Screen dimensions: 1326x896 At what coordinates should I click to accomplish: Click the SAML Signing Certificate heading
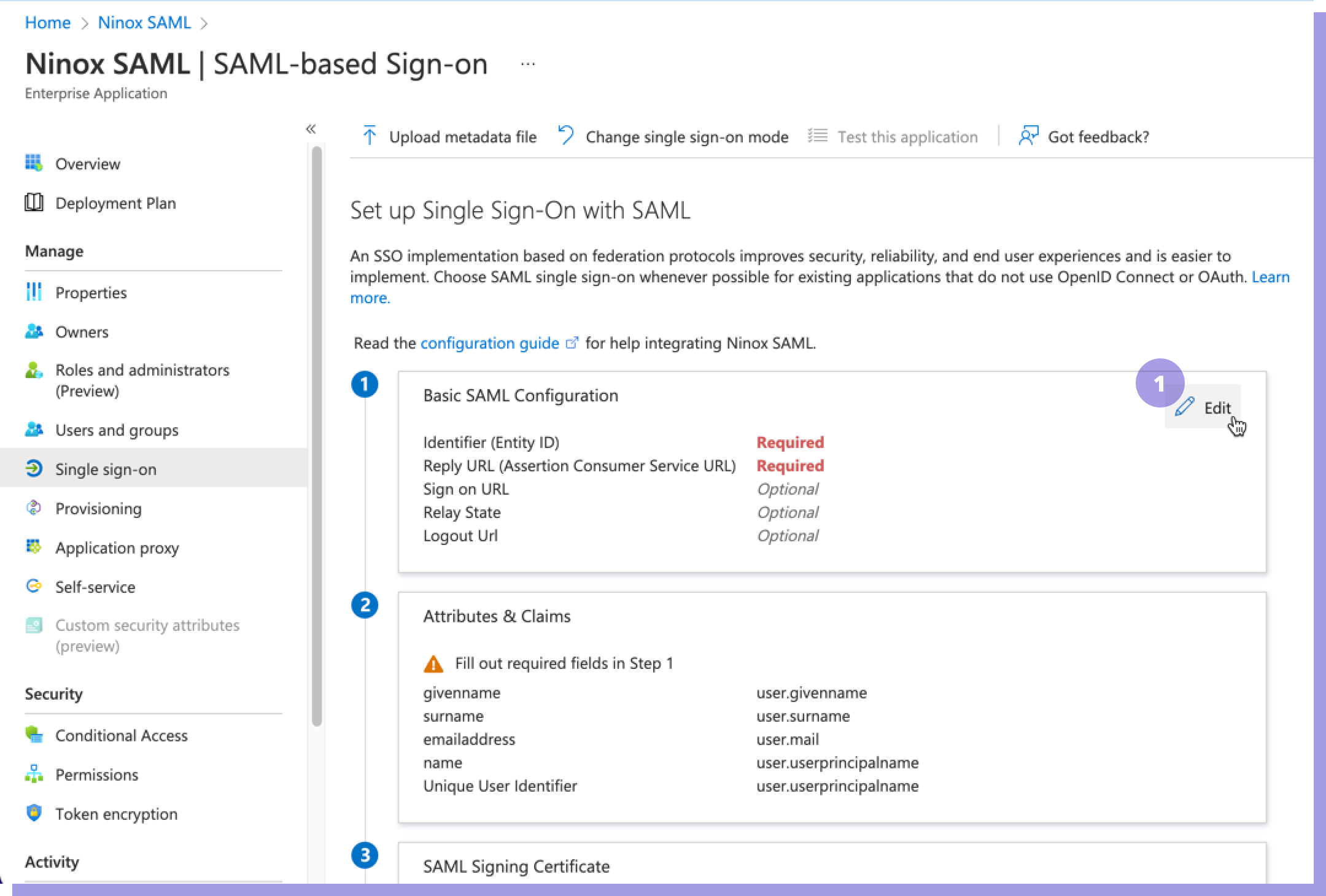[x=516, y=867]
